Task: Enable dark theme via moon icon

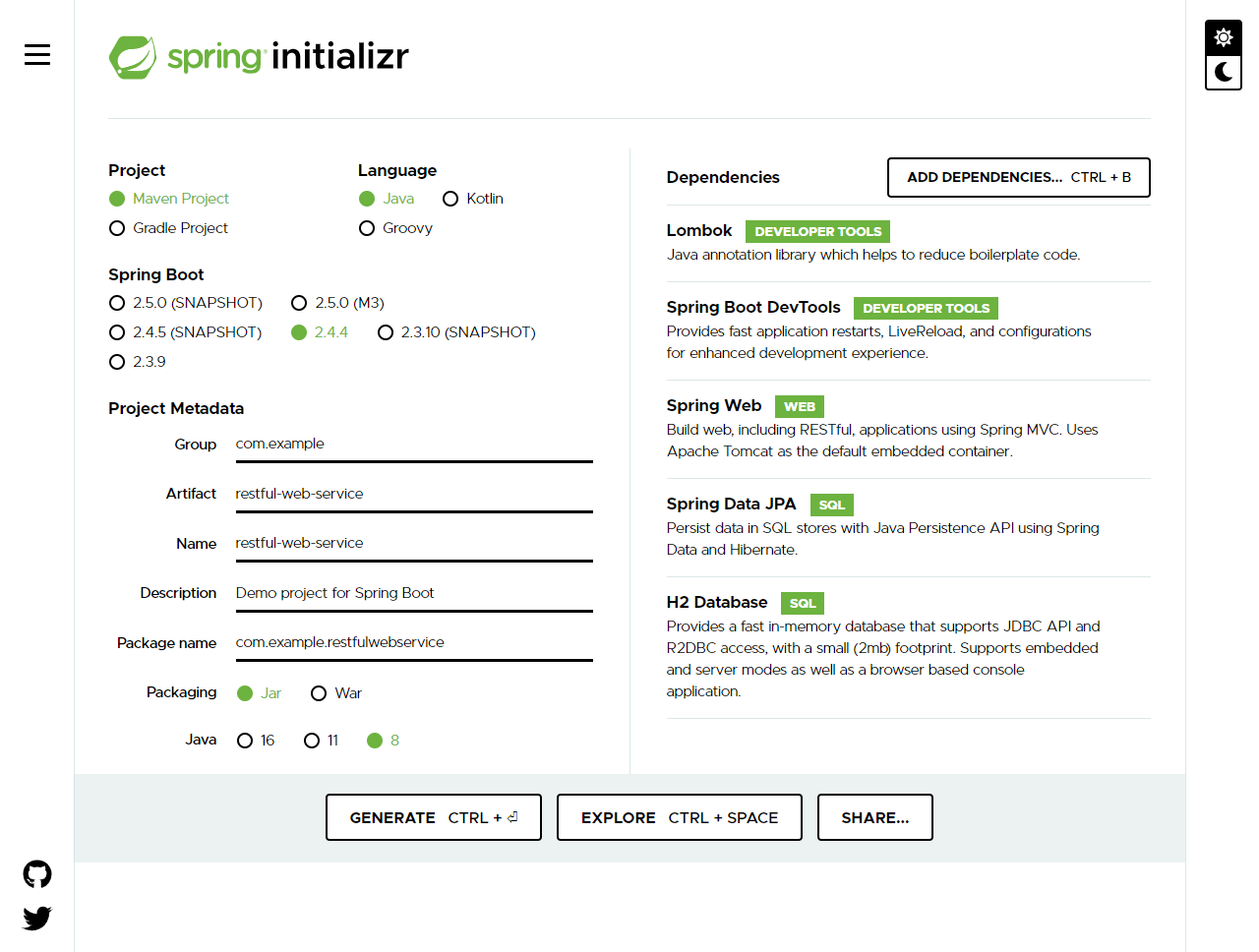Action: pyautogui.click(x=1223, y=72)
